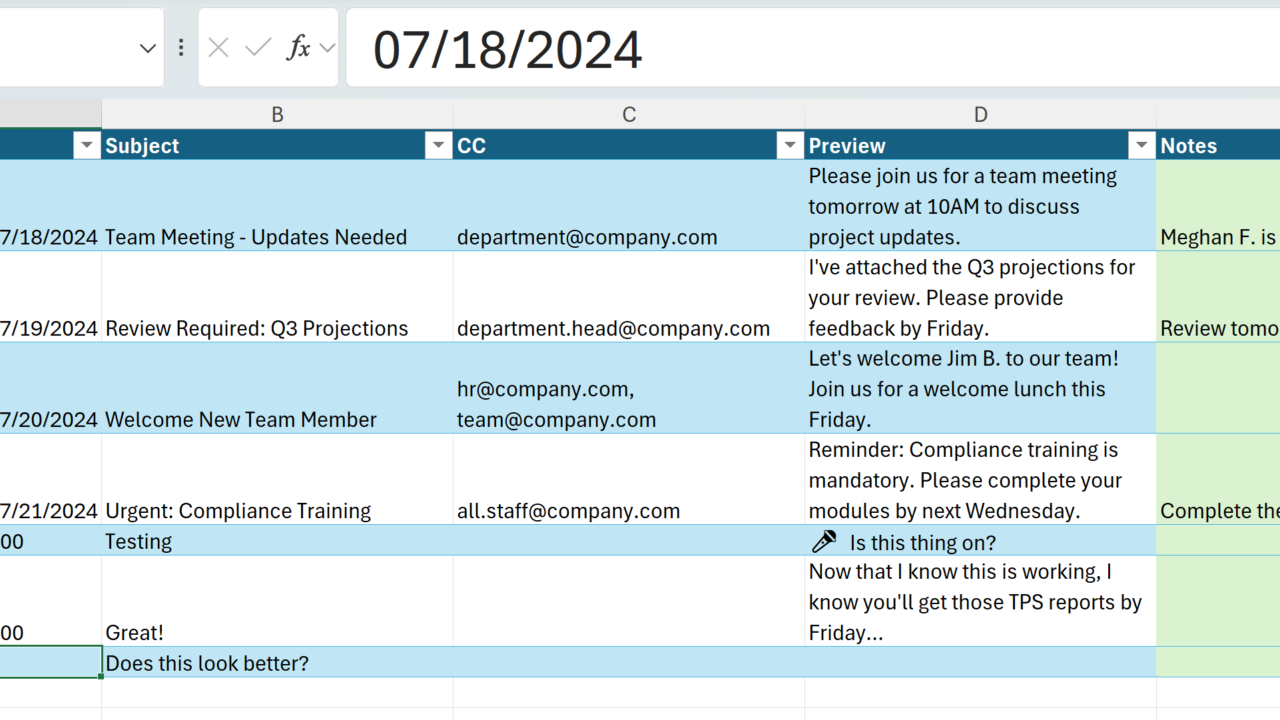Open the filter dropdown left of Subject

[87, 146]
